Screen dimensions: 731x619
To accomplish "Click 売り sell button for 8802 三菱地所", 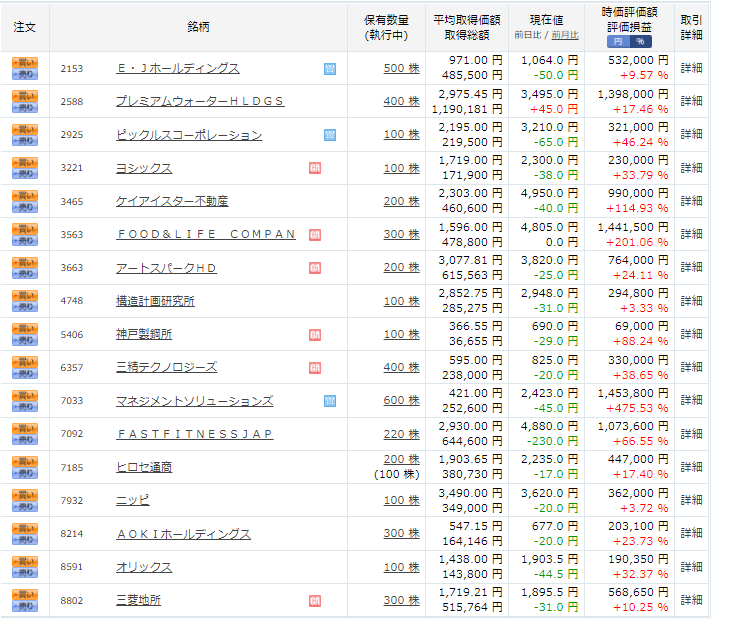I will [x=25, y=606].
